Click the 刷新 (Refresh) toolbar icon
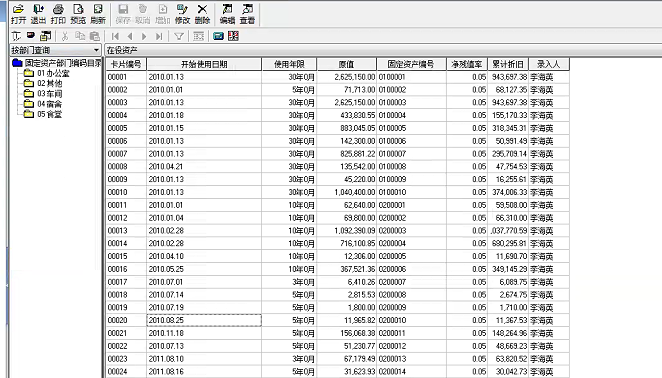Viewport: 662px width, 378px height. (98, 14)
